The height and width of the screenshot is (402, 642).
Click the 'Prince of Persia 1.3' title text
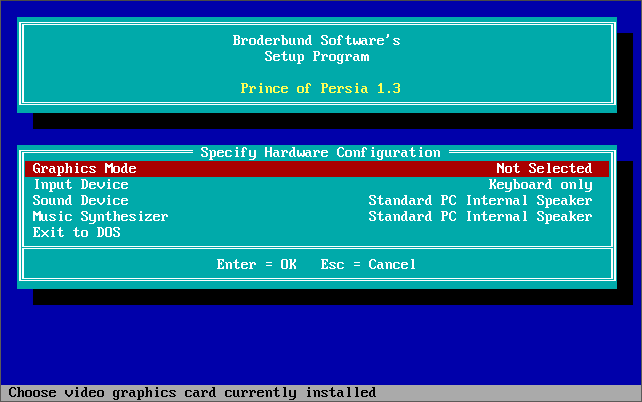coord(320,89)
